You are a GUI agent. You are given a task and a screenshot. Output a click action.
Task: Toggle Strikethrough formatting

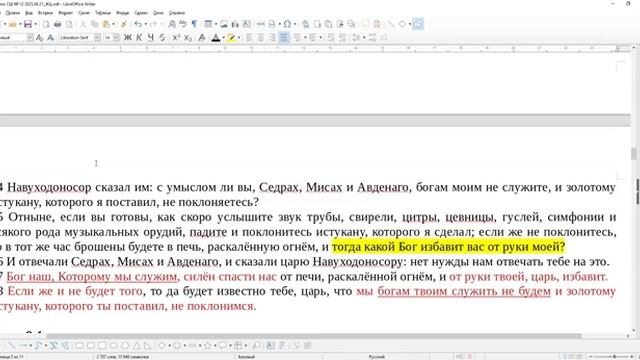click(162, 38)
